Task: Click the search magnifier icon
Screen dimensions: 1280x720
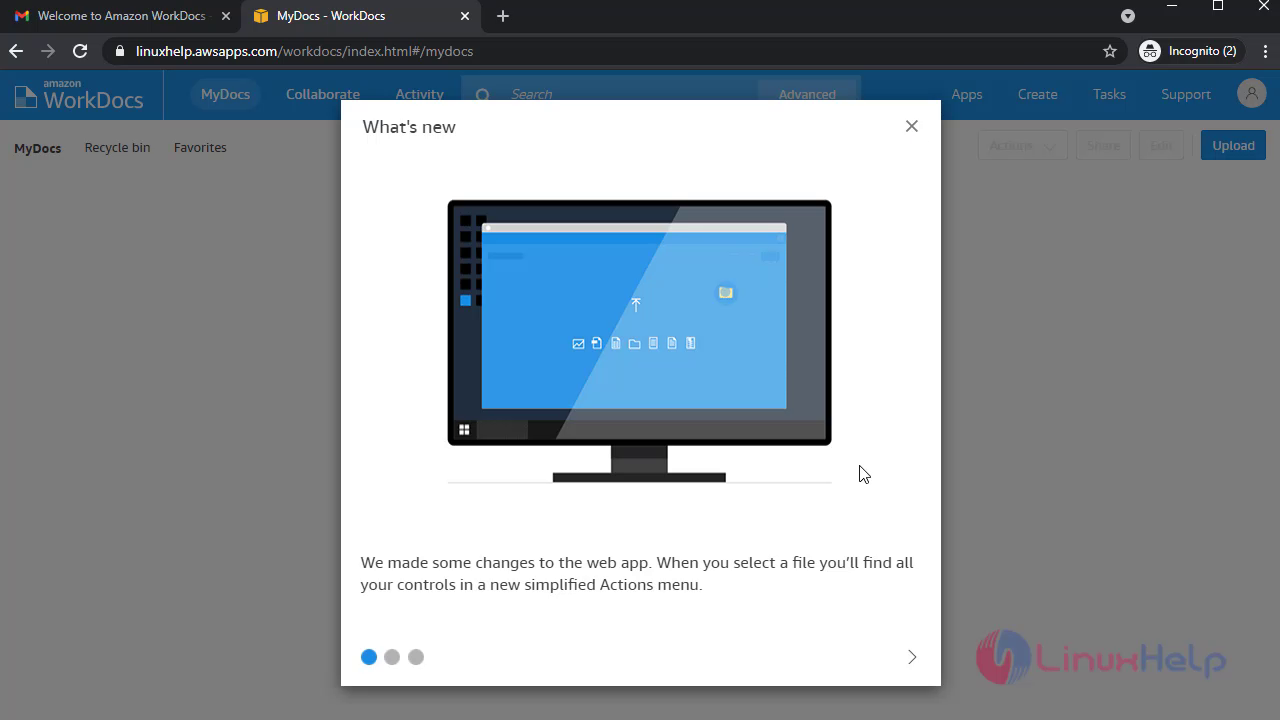Action: 482,95
